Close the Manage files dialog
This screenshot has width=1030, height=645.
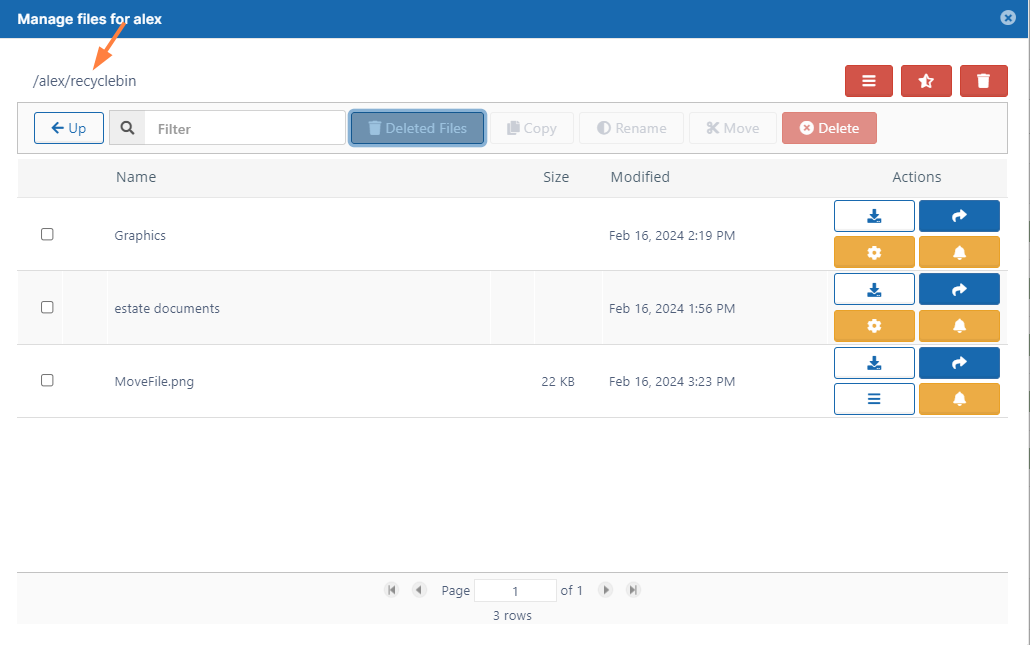pos(1008,18)
